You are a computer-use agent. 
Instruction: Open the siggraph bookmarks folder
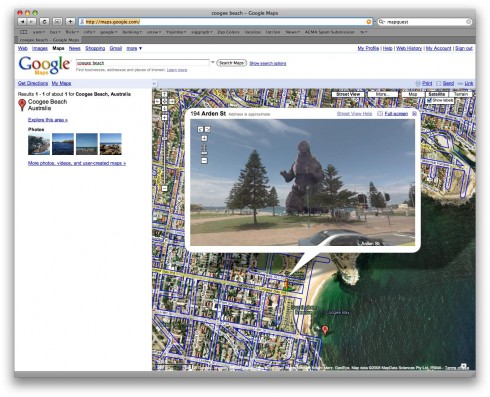202,32
